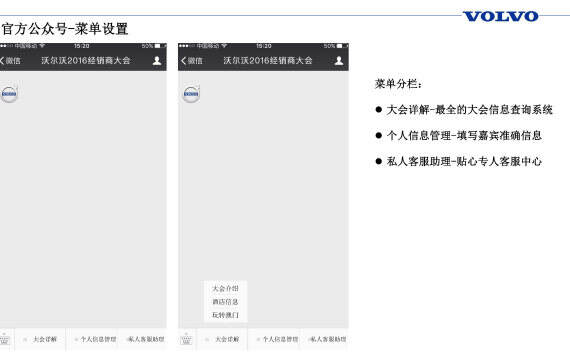570x360 pixels.
Task: Tap Volvo avatar in phone showing submenu
Action: pos(191,94)
